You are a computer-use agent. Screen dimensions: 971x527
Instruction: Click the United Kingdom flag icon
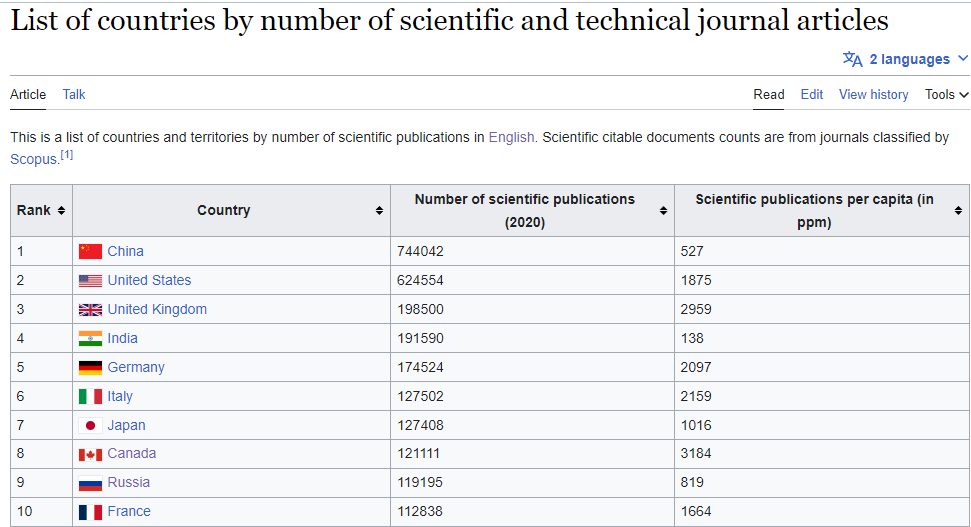tap(90, 310)
